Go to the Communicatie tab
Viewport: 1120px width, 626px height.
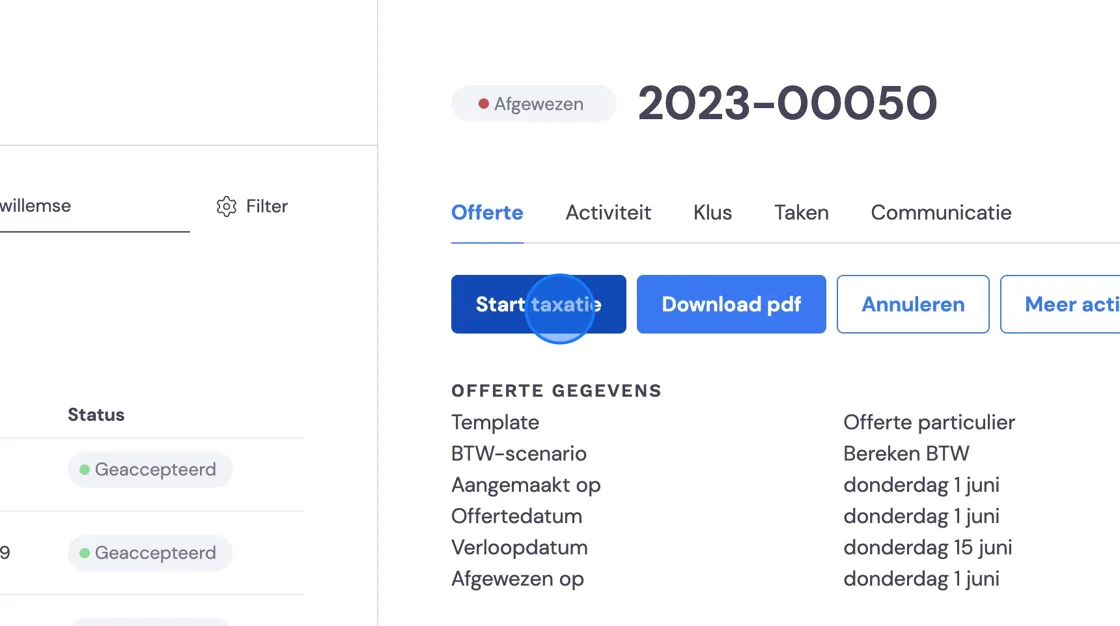(x=941, y=213)
